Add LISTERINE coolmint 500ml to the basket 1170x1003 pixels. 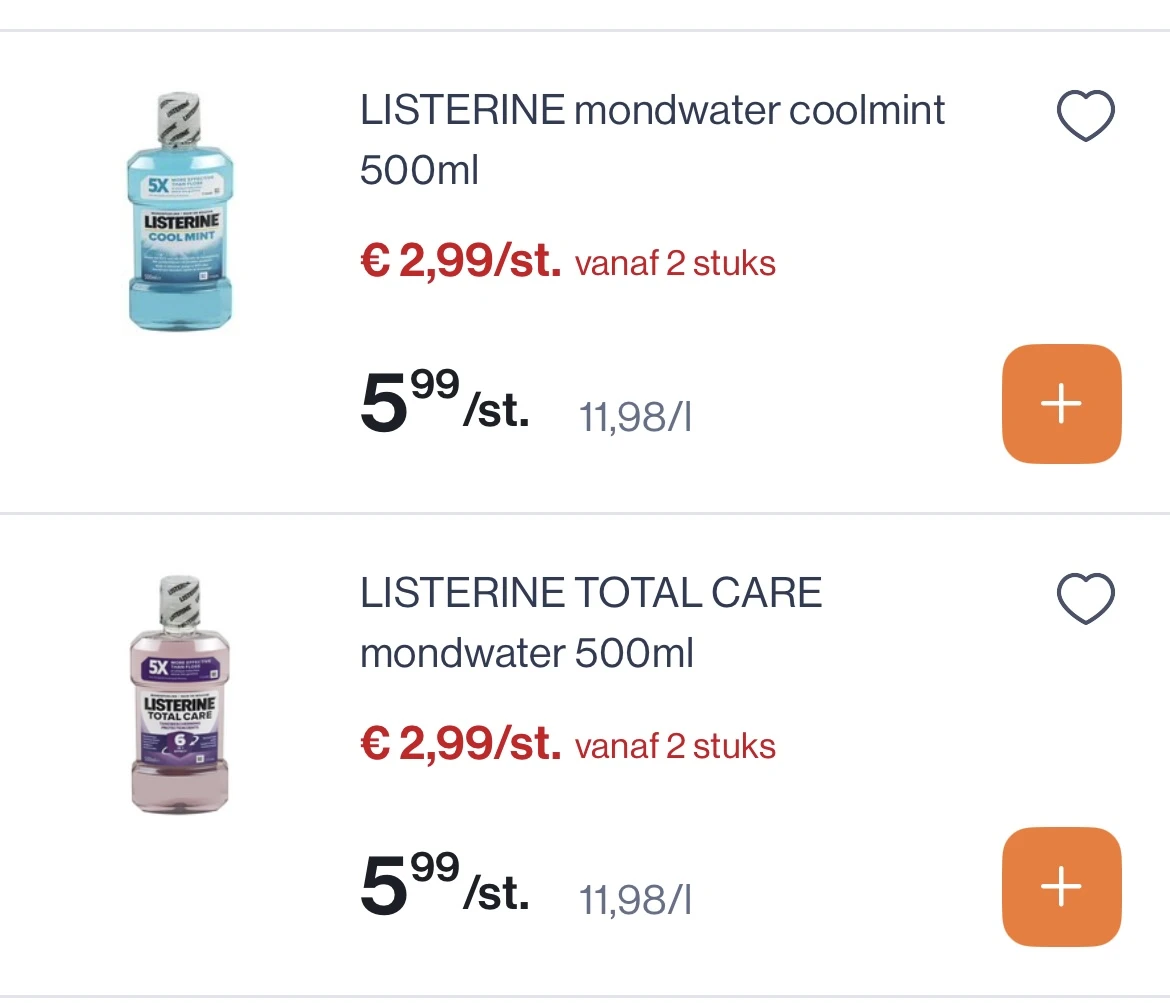tap(1062, 404)
